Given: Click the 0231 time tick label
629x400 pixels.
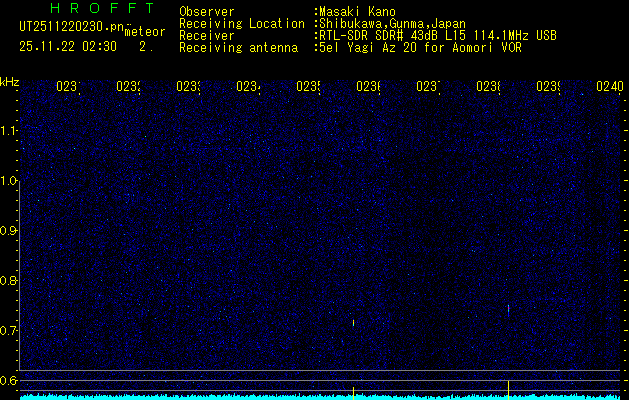Looking at the screenshot, I should pyautogui.click(x=68, y=86).
